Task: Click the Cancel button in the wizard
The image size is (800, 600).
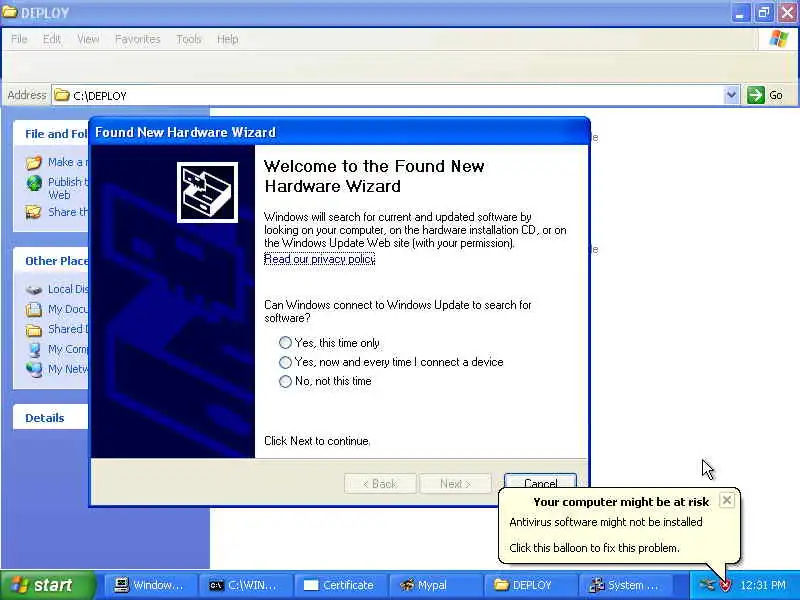Action: pos(540,483)
